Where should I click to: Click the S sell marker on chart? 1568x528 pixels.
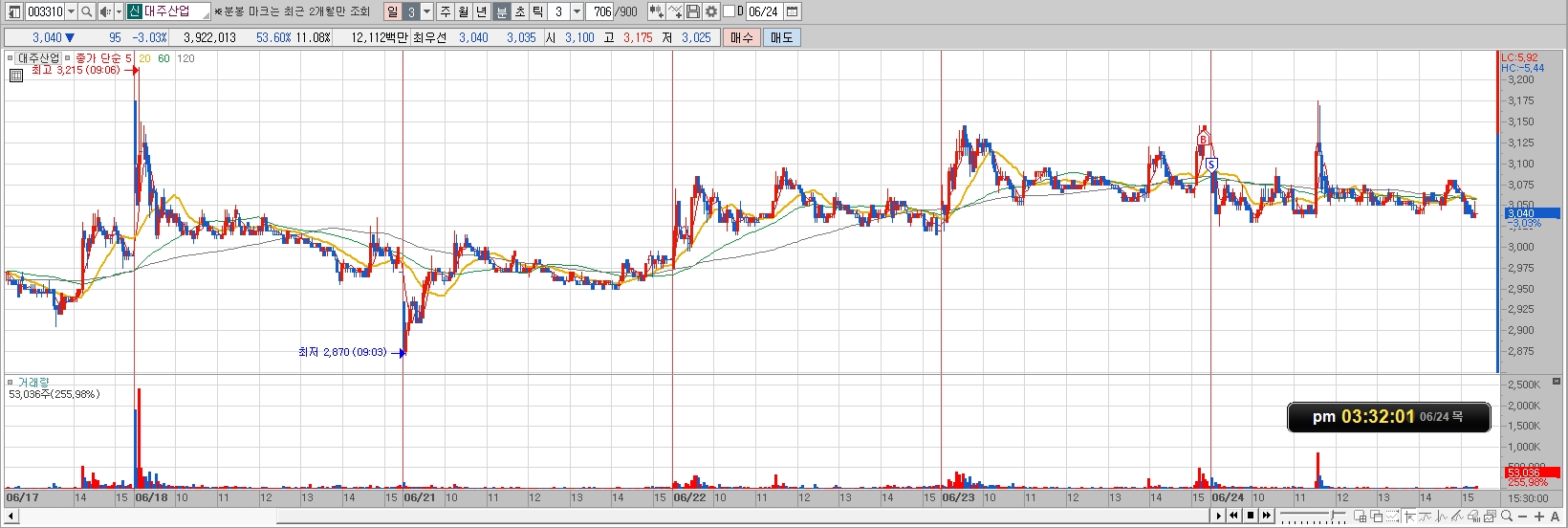click(1211, 165)
